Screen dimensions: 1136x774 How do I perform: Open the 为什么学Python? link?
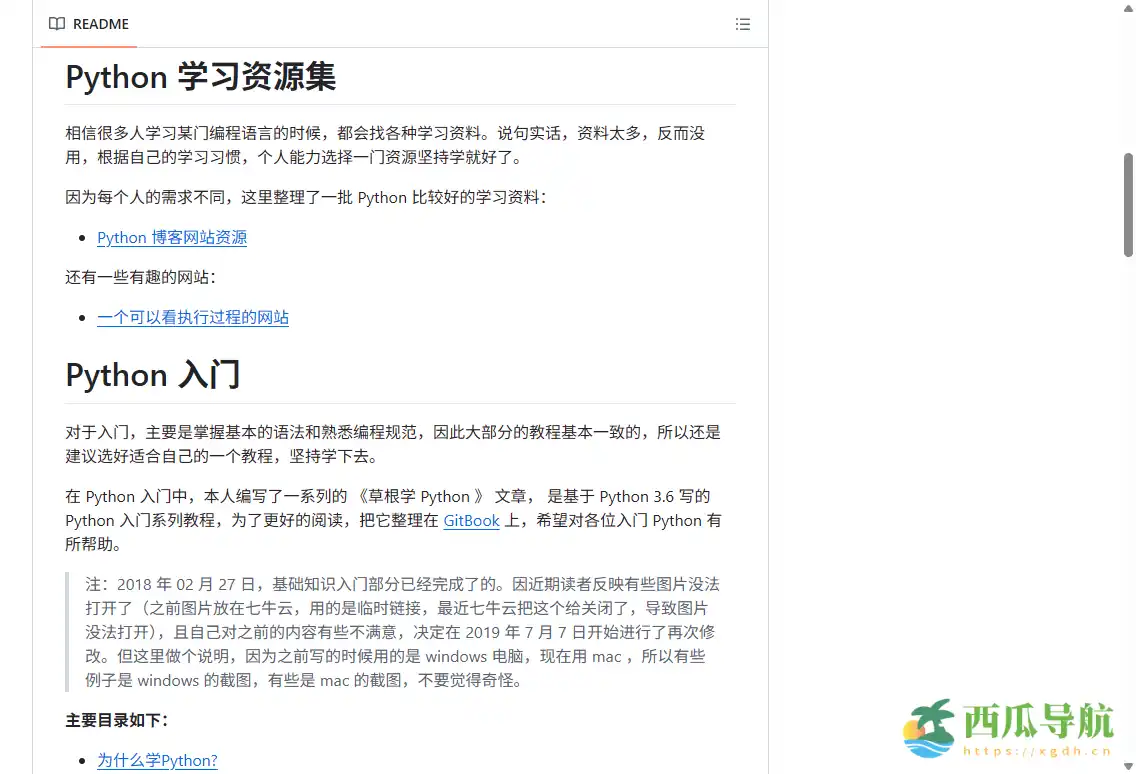point(157,760)
